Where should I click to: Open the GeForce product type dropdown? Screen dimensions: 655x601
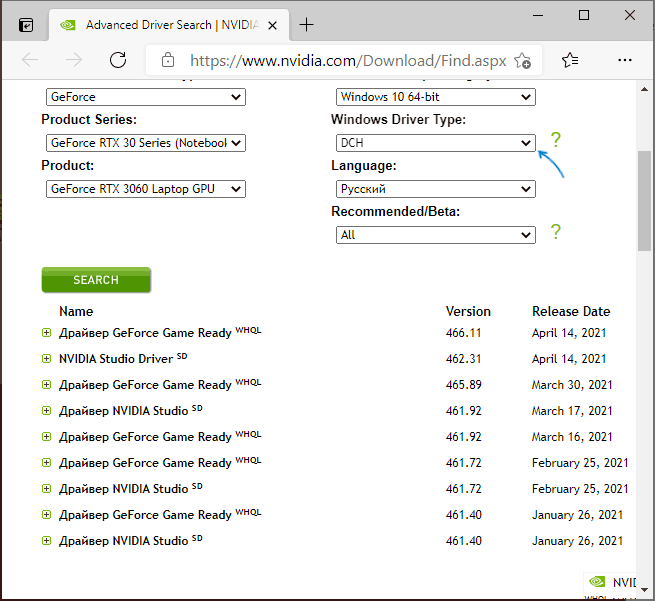(146, 97)
